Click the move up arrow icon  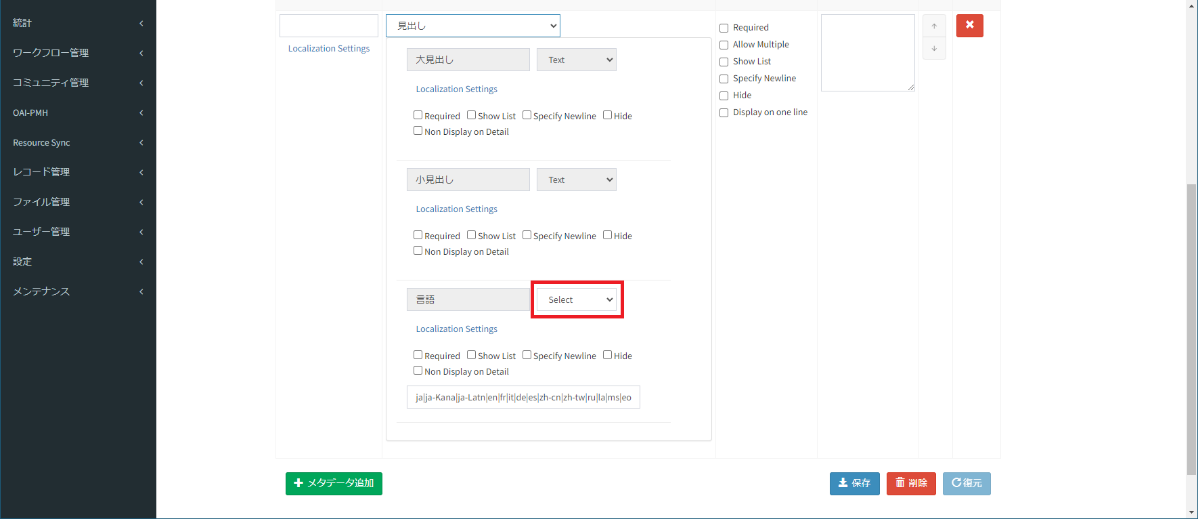[933, 26]
